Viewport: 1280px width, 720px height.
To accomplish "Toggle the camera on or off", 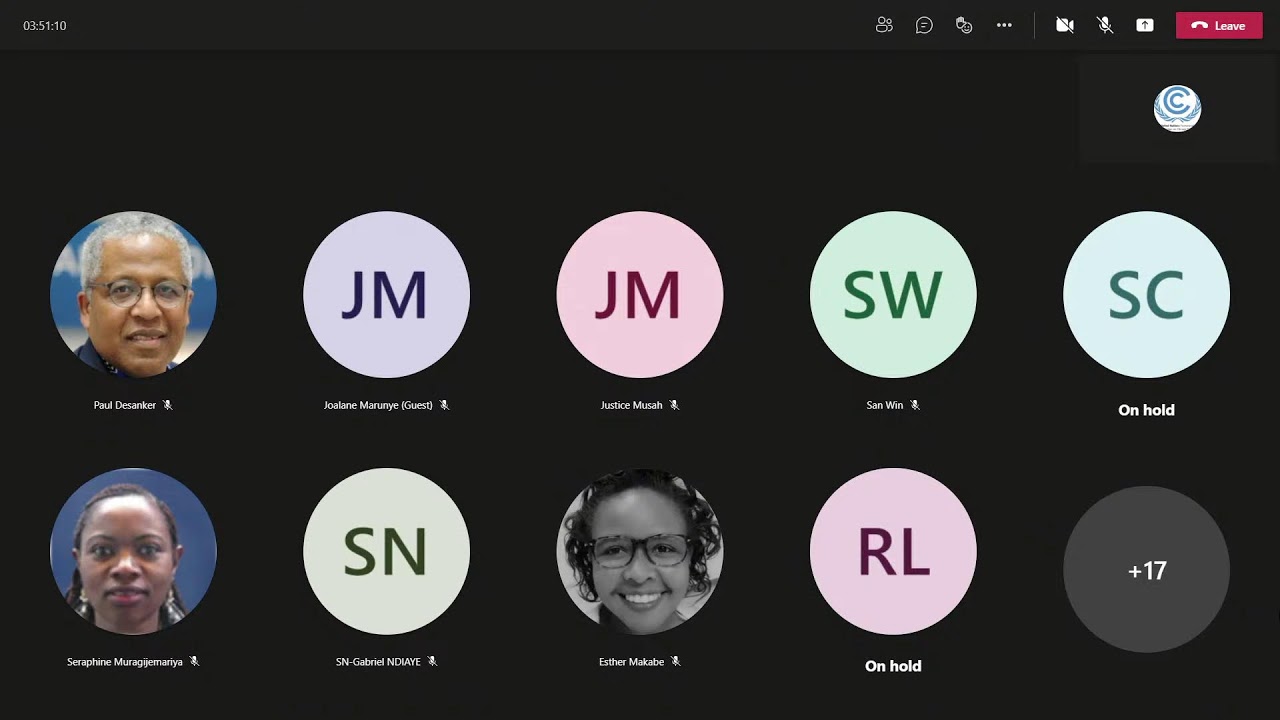I will 1065,25.
